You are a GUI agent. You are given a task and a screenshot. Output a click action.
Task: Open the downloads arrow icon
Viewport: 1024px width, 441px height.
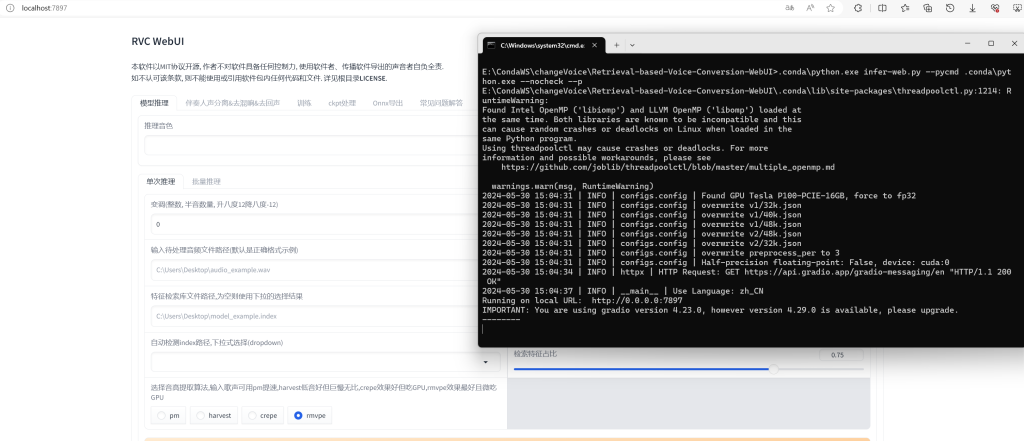(x=972, y=8)
